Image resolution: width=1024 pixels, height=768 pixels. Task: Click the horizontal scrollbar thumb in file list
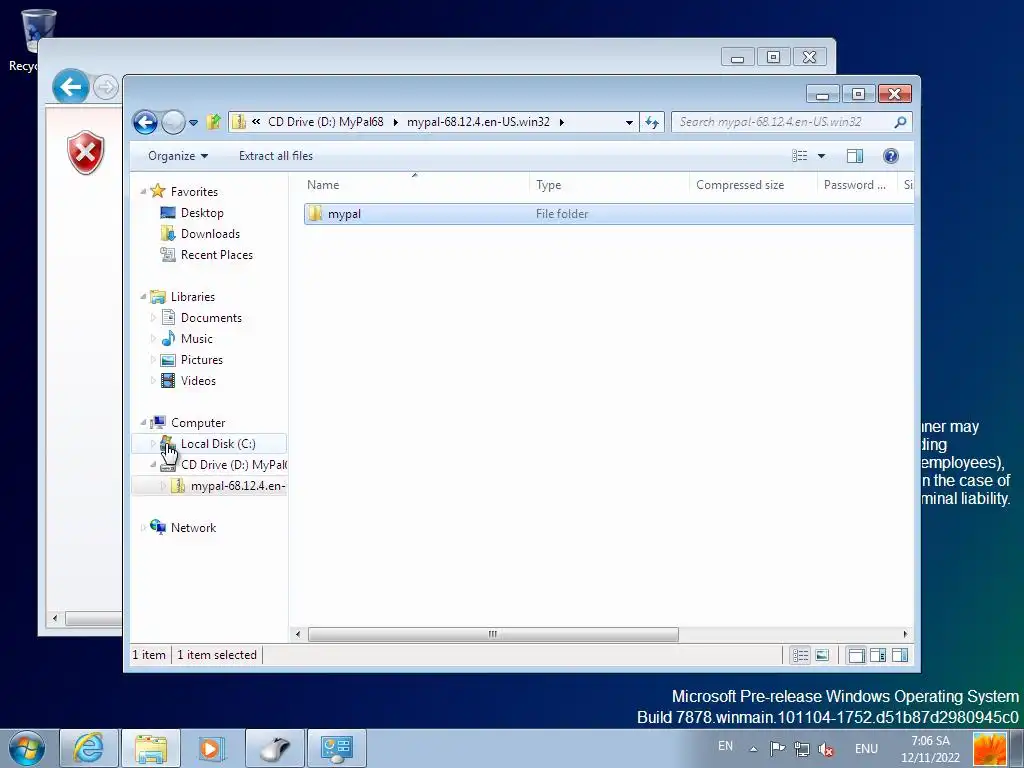493,634
